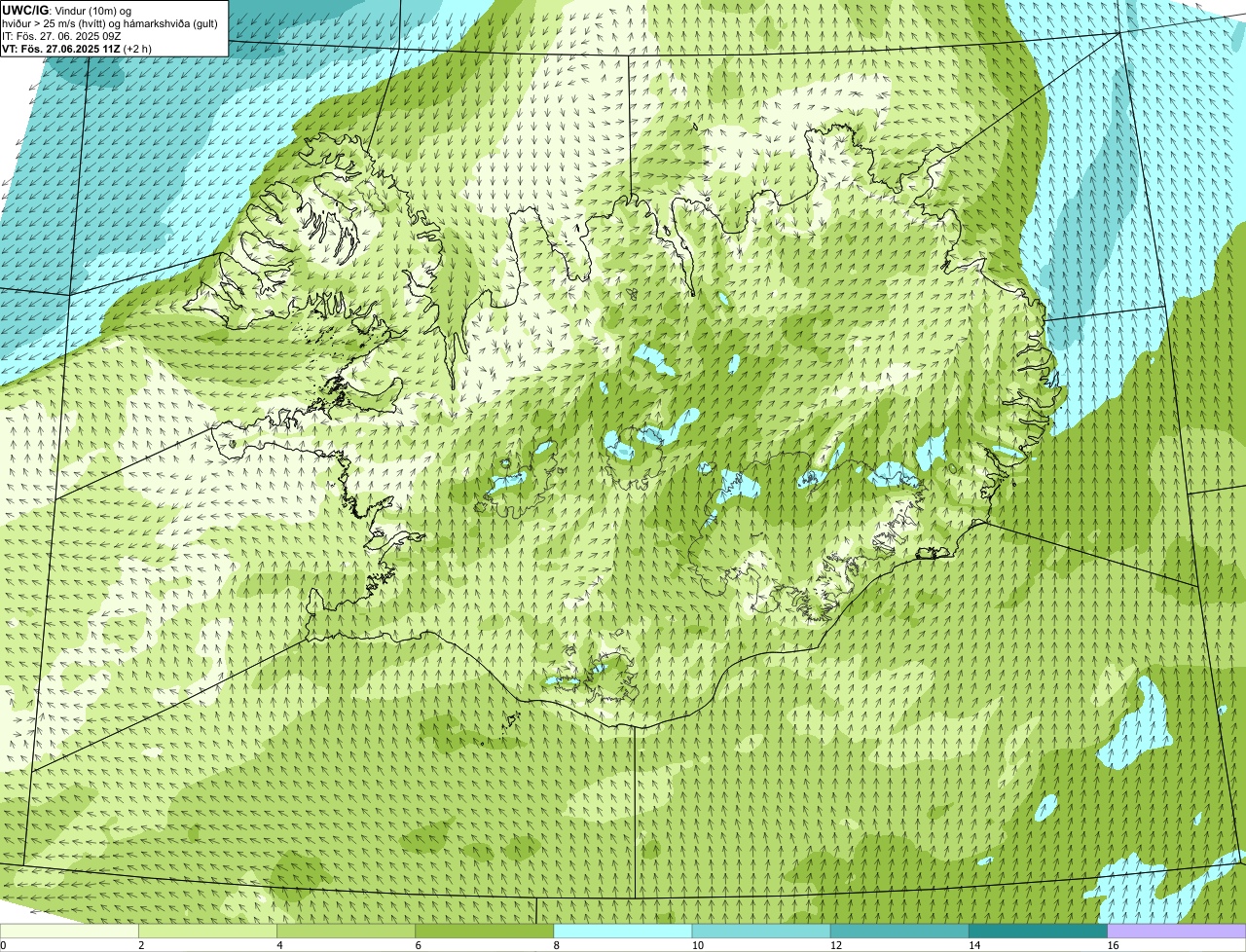Click the legend scale label '14'

[x=973, y=945]
